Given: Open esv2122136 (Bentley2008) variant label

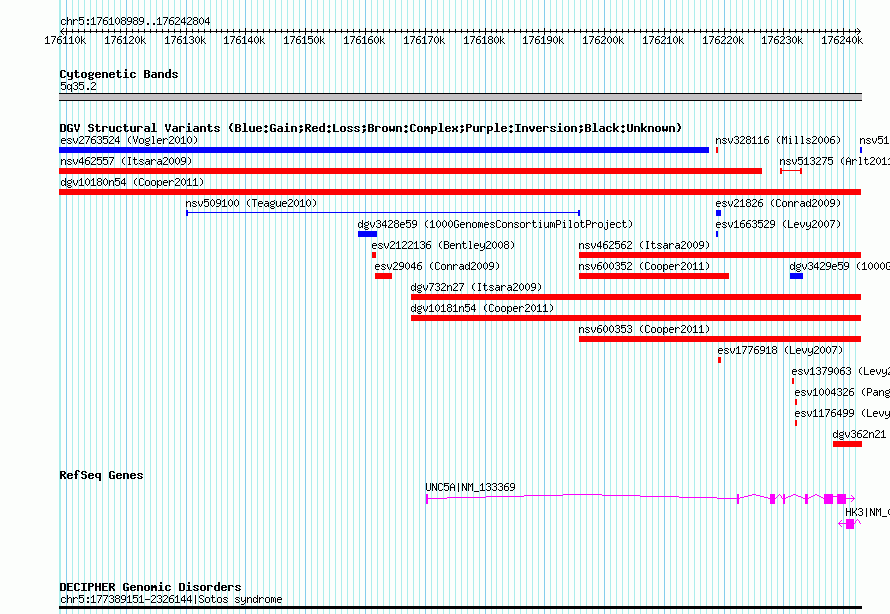Looking at the screenshot, I should pyautogui.click(x=443, y=245).
